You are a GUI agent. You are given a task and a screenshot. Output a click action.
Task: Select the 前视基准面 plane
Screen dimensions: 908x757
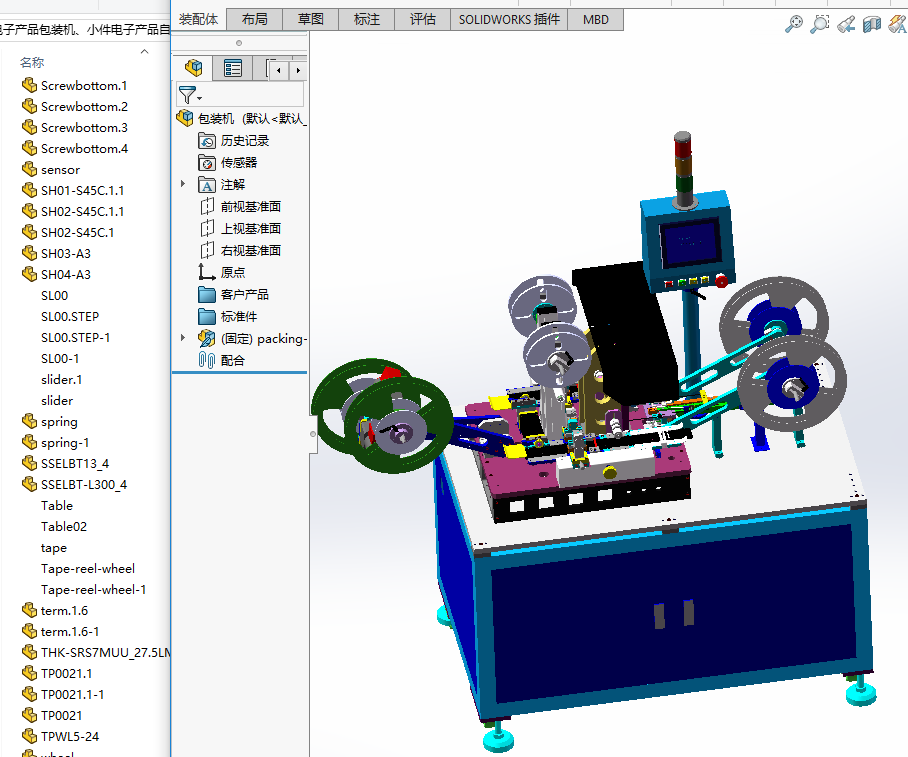(240, 206)
